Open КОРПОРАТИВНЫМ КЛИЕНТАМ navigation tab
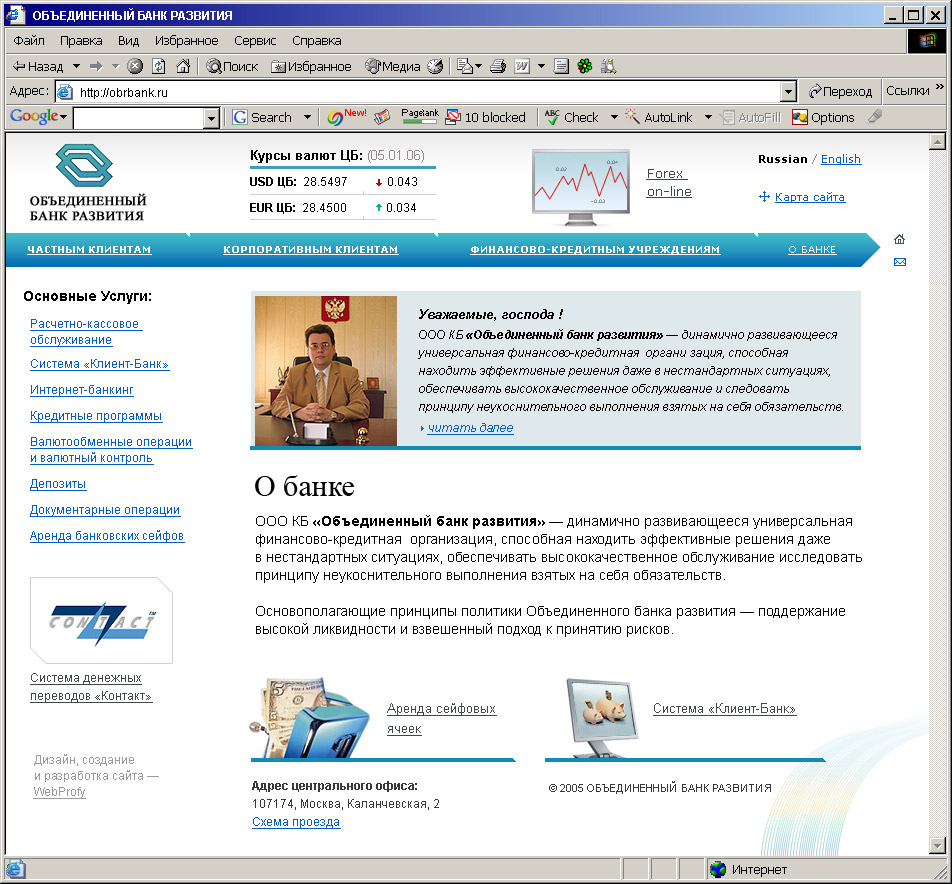Screen dimensions: 952x884 310,250
